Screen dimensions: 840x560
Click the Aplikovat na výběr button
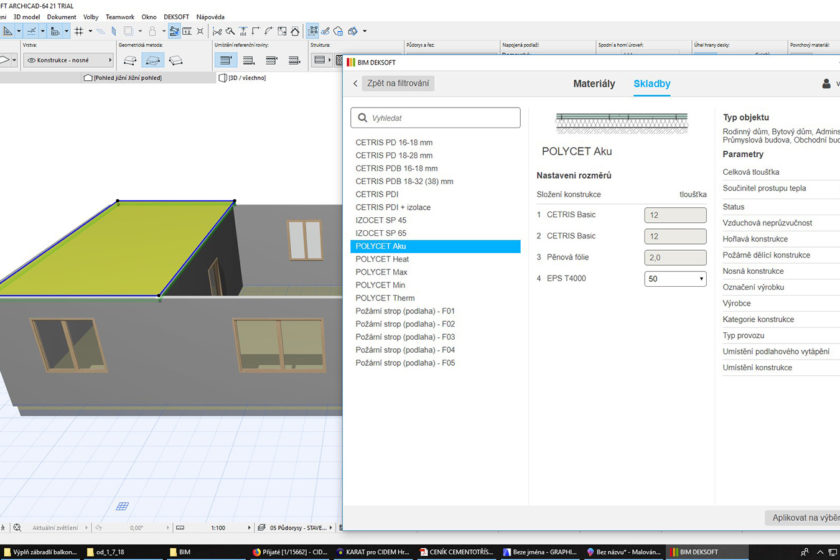802,518
